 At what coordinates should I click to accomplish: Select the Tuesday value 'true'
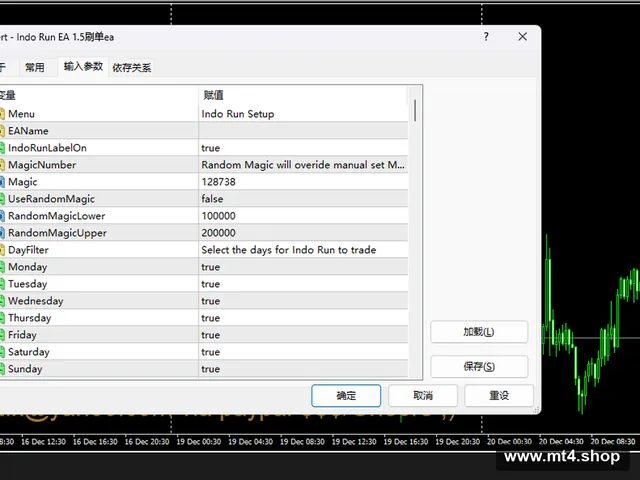click(x=211, y=284)
